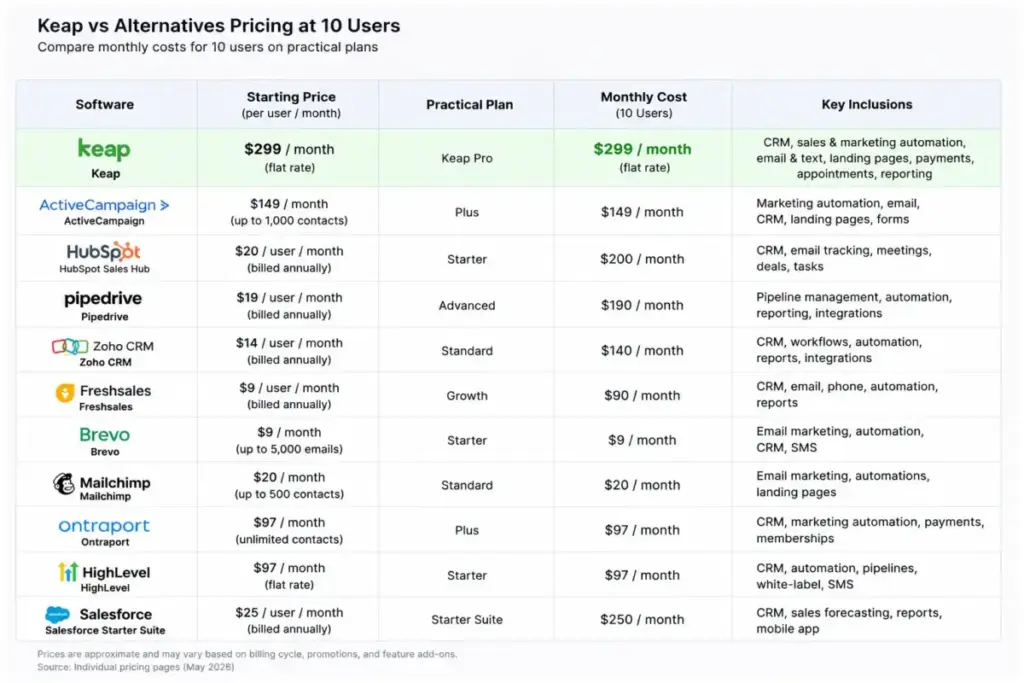Click the Salesforce cloud icon

(57, 614)
